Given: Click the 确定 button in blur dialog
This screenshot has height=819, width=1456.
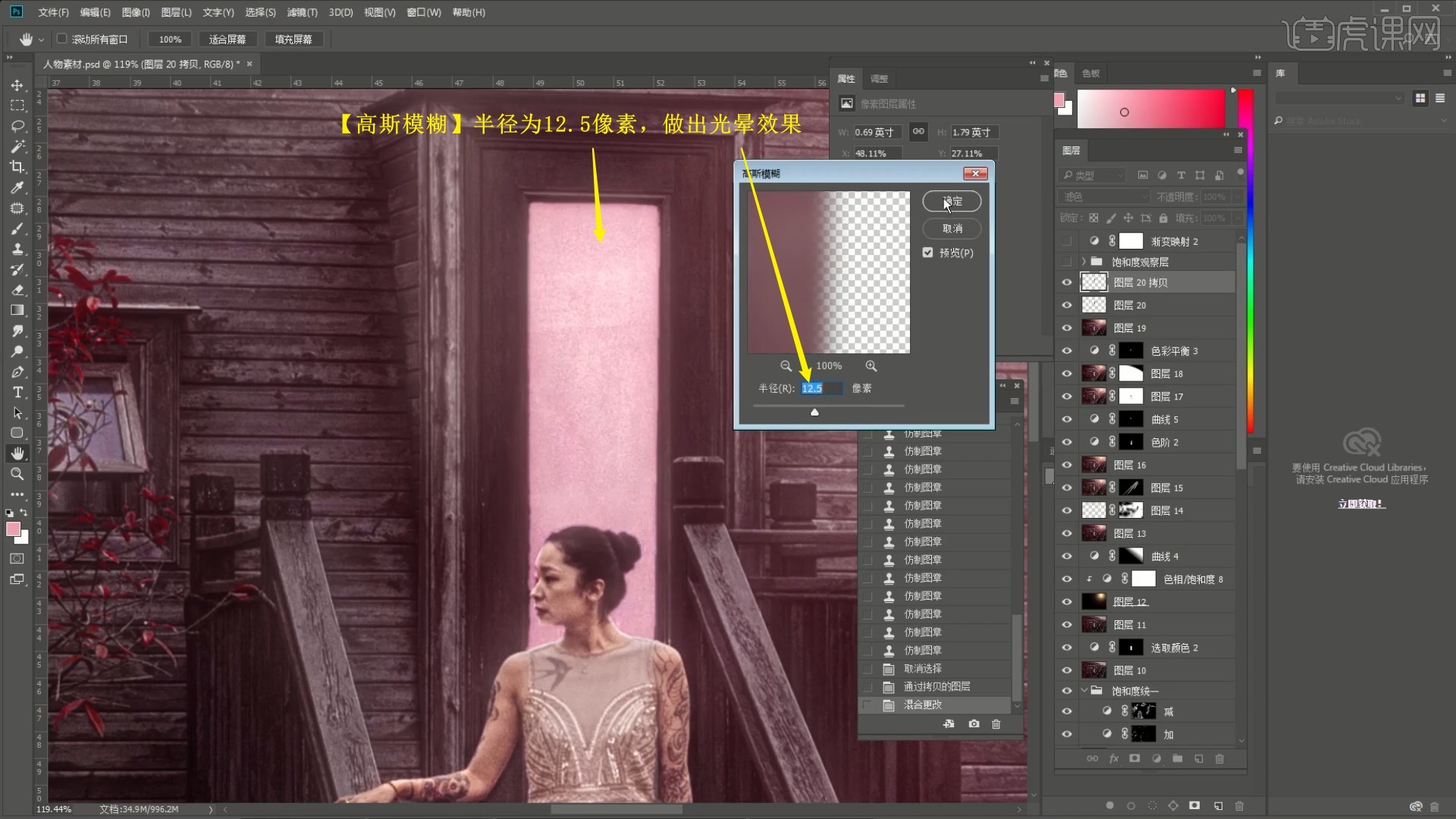Looking at the screenshot, I should click(x=952, y=201).
